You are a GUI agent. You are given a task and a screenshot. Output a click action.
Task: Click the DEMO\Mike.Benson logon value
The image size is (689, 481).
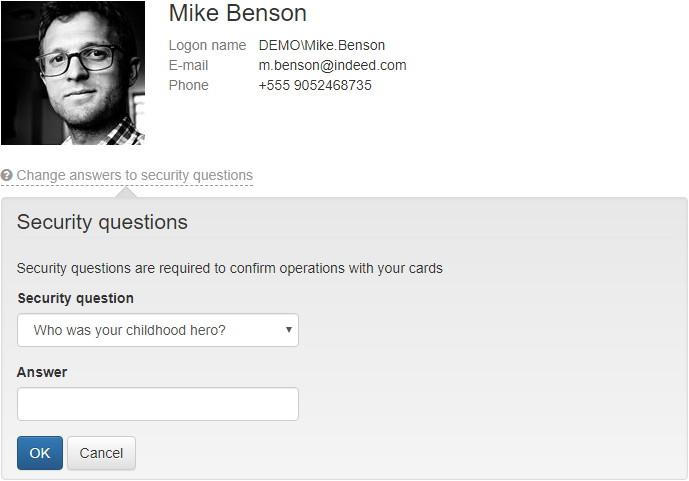click(x=321, y=45)
